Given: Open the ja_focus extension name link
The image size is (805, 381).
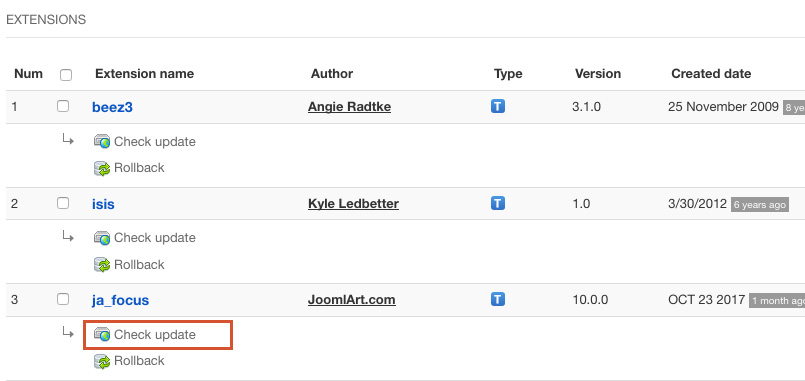Looking at the screenshot, I should [121, 300].
